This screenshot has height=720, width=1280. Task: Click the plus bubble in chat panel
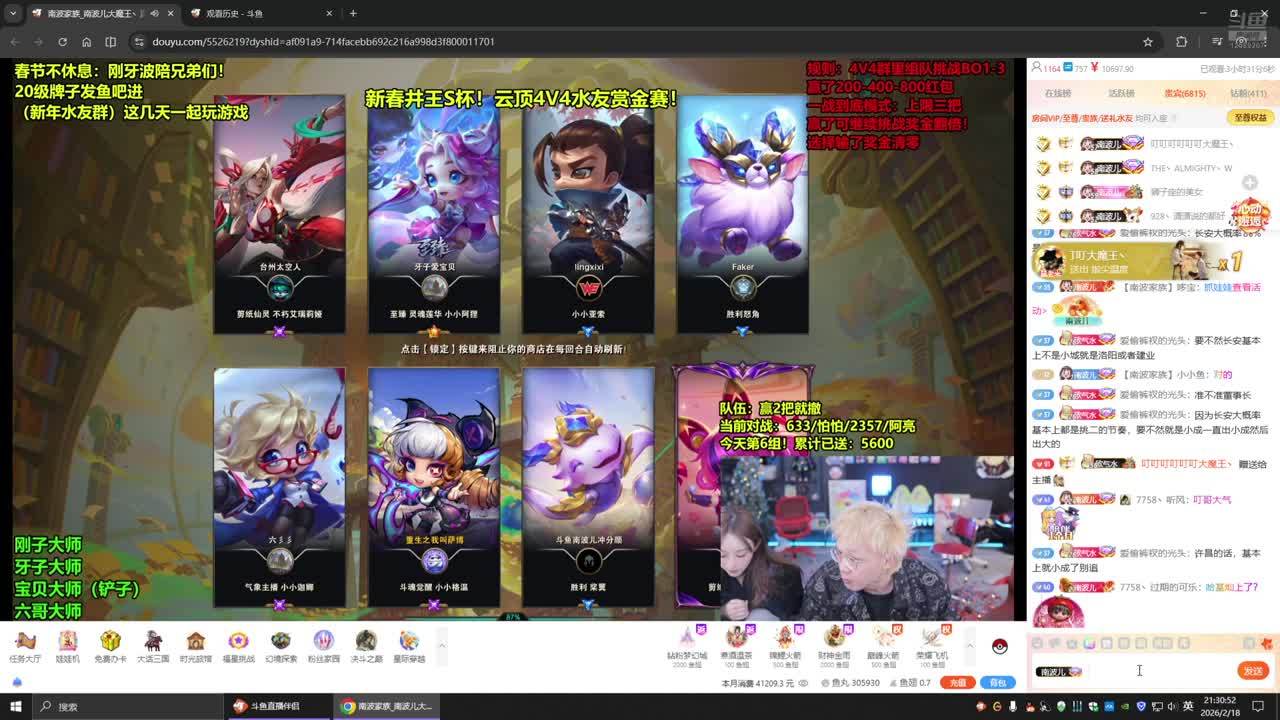pyautogui.click(x=1250, y=183)
